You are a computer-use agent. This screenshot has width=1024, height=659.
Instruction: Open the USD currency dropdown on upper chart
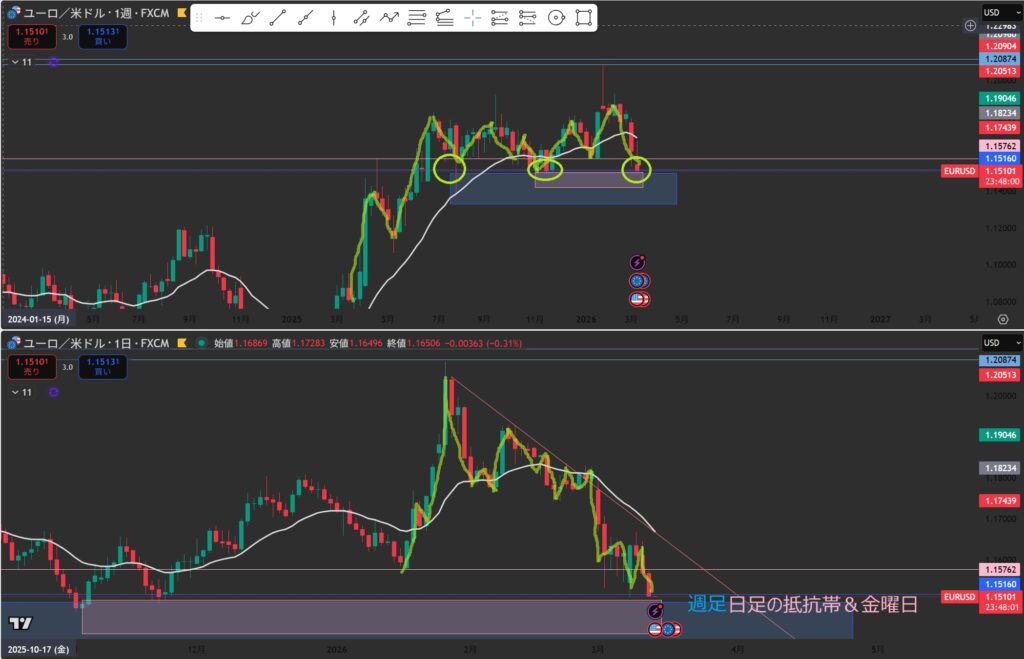coord(995,12)
